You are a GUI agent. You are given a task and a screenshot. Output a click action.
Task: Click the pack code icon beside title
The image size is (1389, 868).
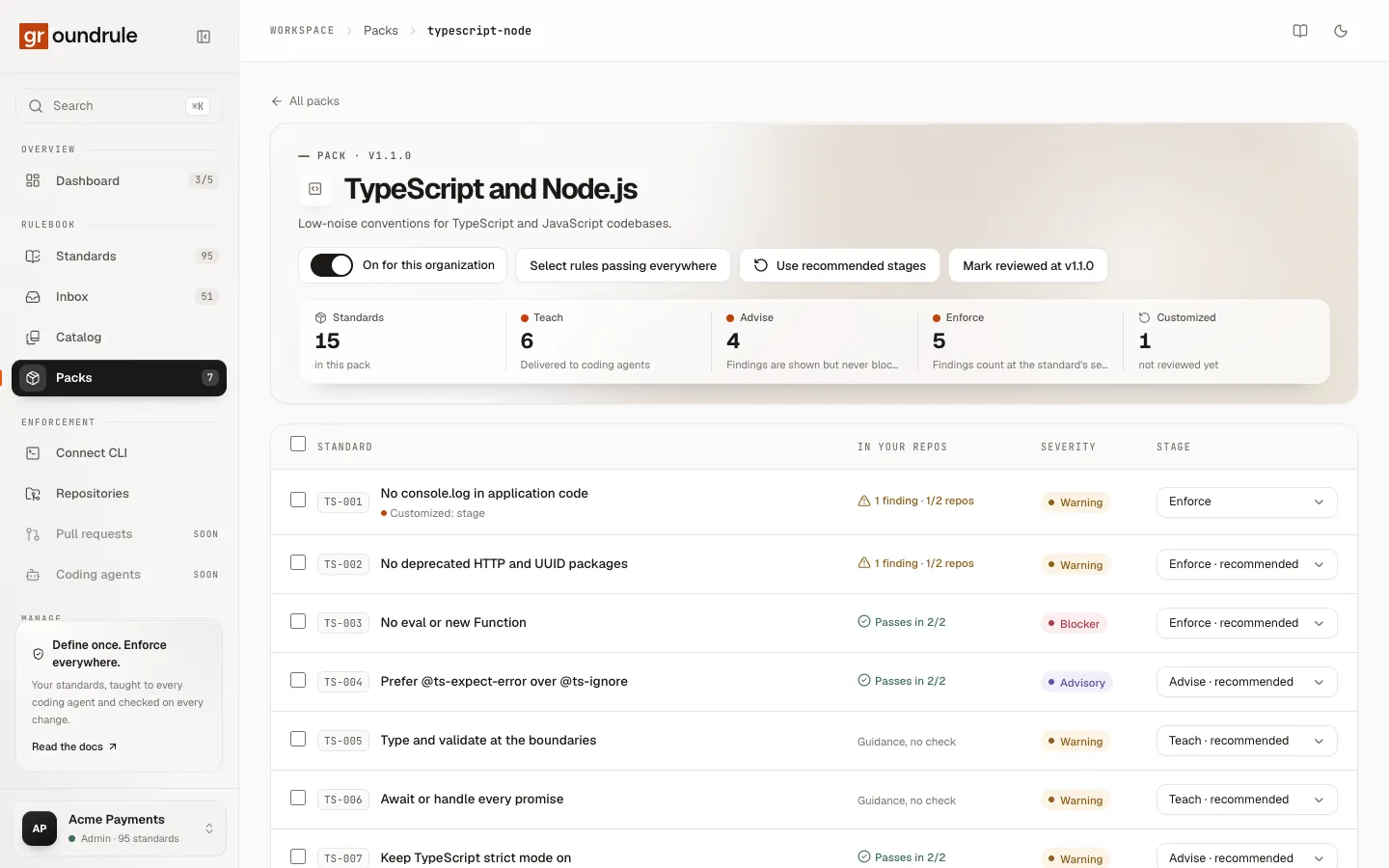pyautogui.click(x=315, y=189)
